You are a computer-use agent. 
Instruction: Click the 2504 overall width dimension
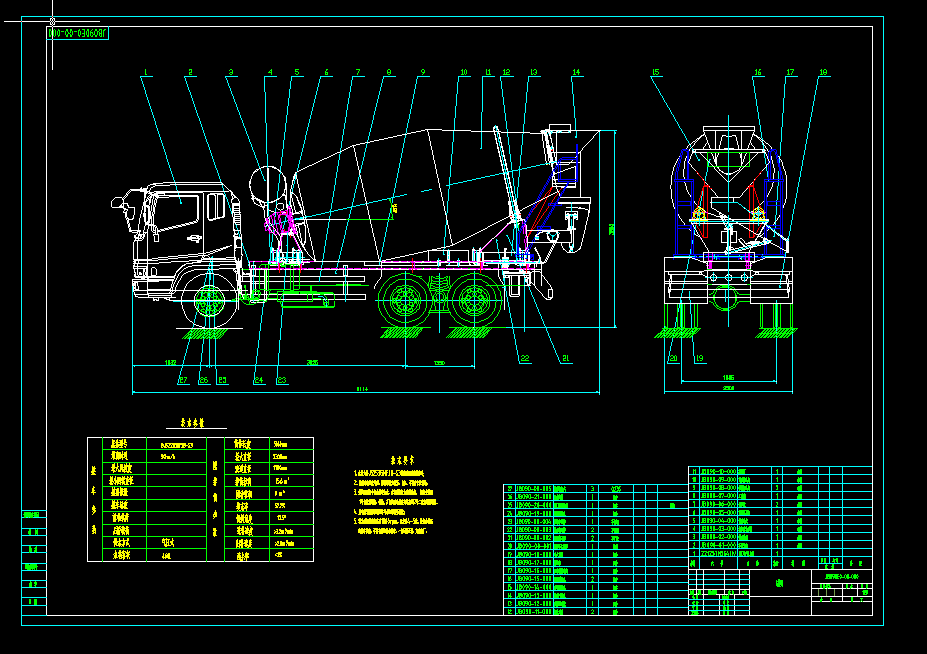728,388
